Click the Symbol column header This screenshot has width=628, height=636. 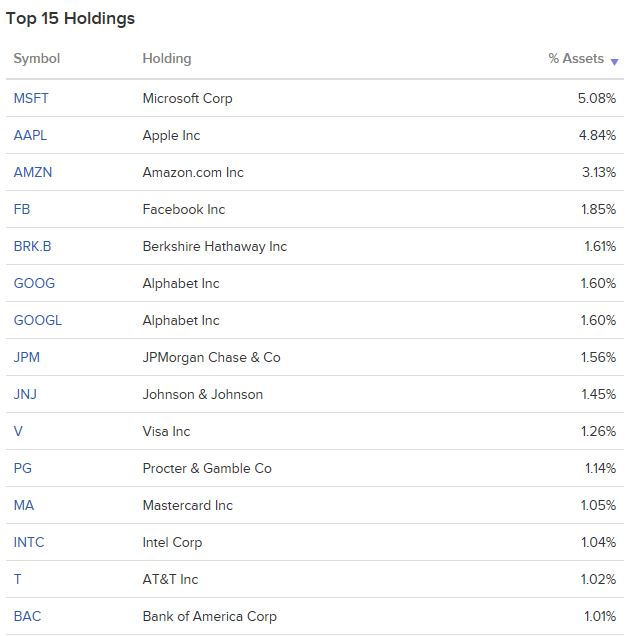37,58
